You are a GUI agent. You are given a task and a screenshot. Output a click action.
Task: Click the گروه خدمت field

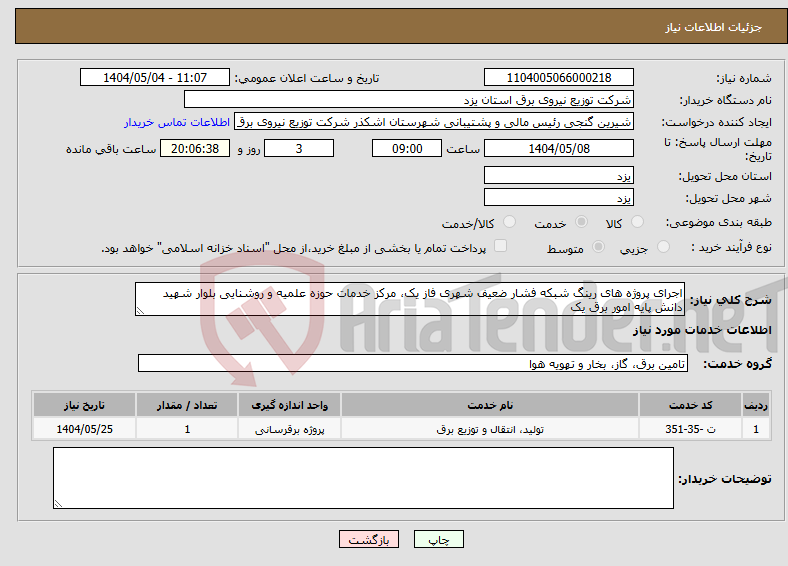[413, 363]
